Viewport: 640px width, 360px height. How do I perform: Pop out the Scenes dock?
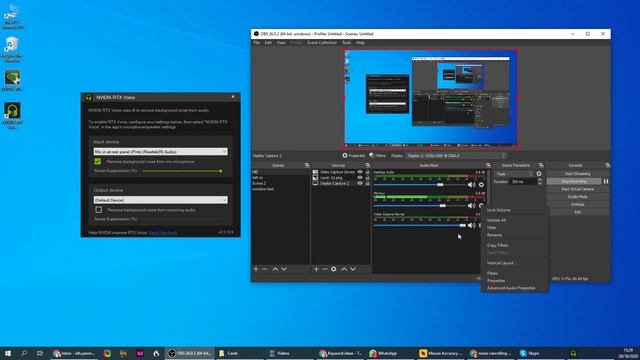pyautogui.click(x=307, y=165)
